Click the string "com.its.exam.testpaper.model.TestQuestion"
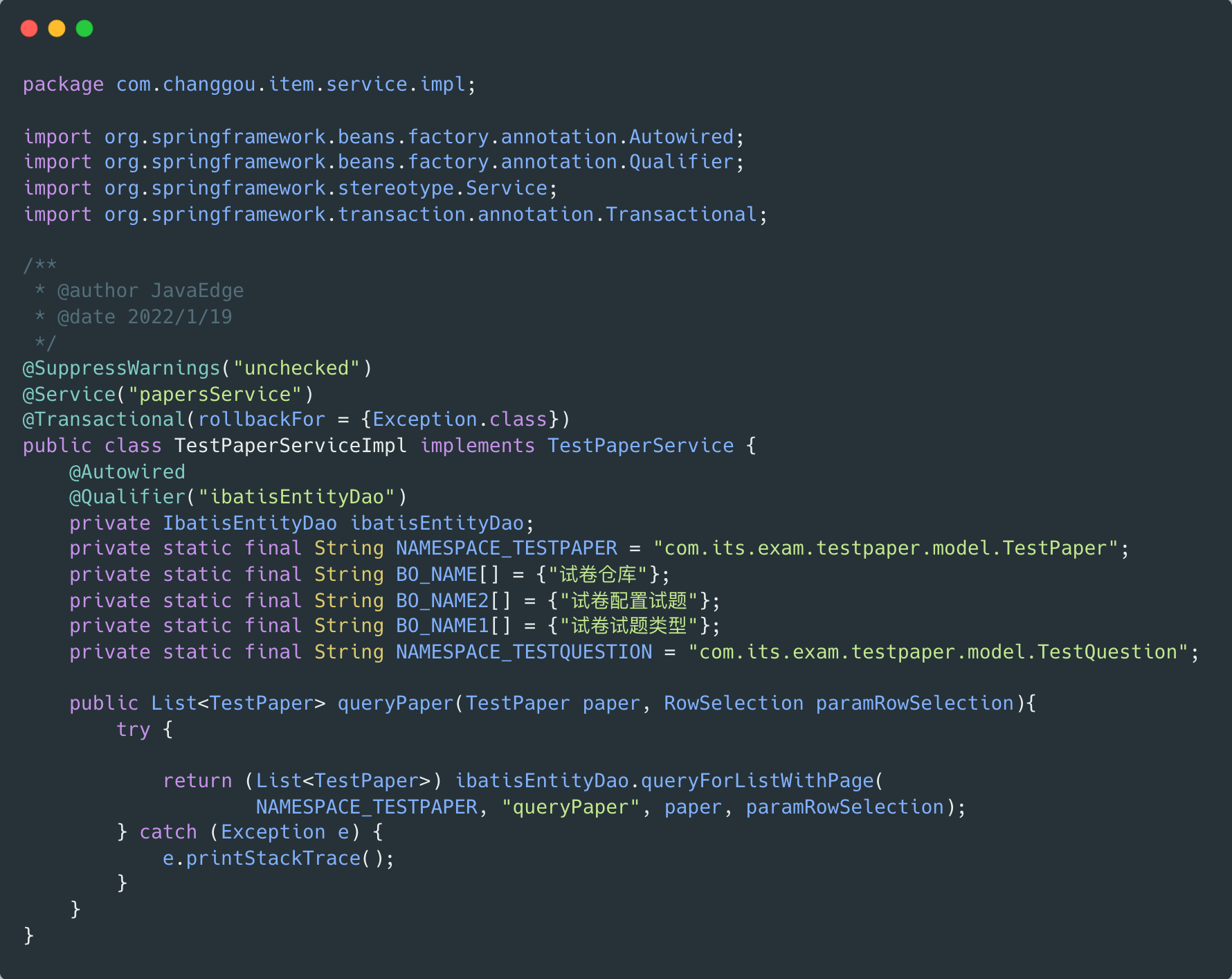 939,652
